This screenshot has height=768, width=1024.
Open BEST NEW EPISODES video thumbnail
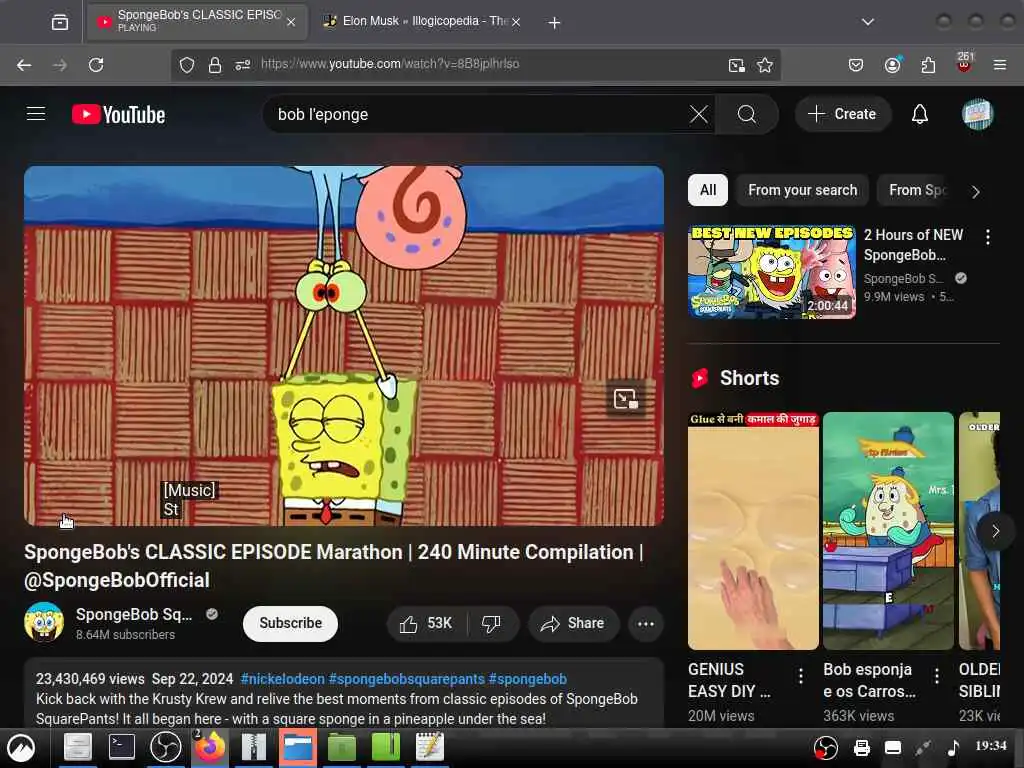[x=771, y=272]
